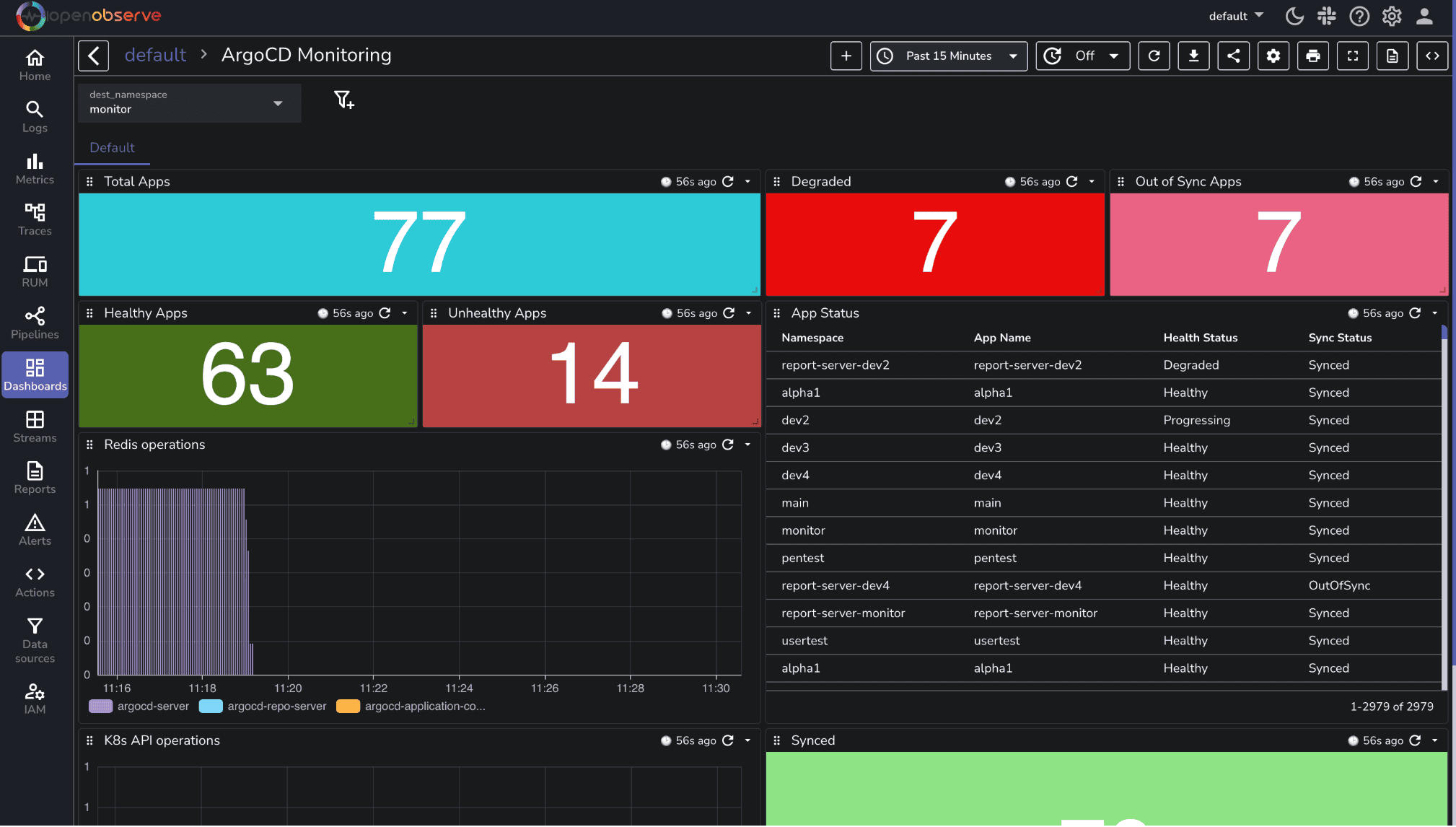Export the dashboard via the download icon
The height and width of the screenshot is (827, 1456).
pyautogui.click(x=1194, y=56)
